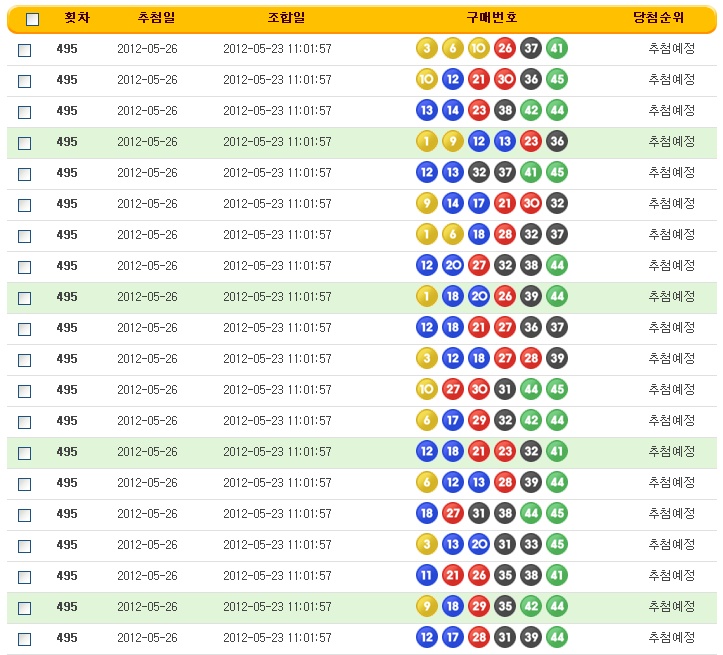
Task: Tick the checkbox for the row starting with ball 11
Action: (25, 577)
